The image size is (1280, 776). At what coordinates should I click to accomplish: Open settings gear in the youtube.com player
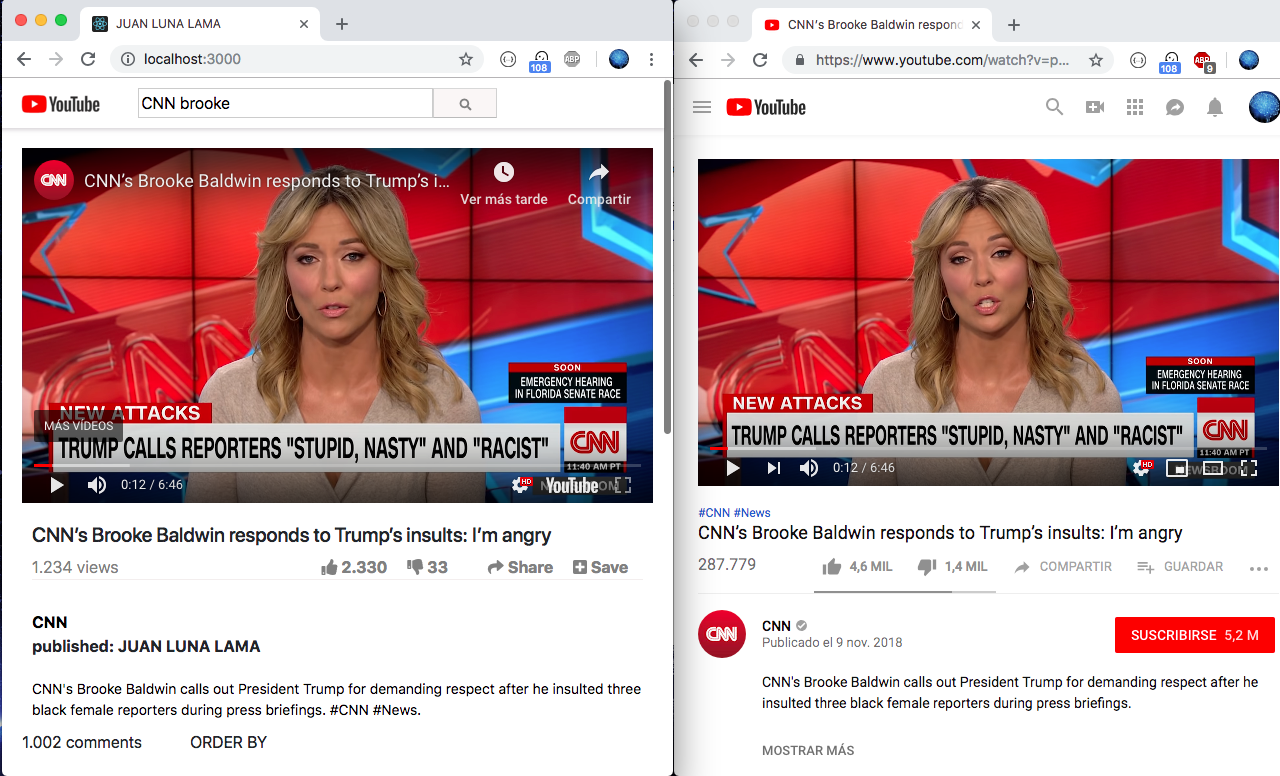[x=1139, y=468]
